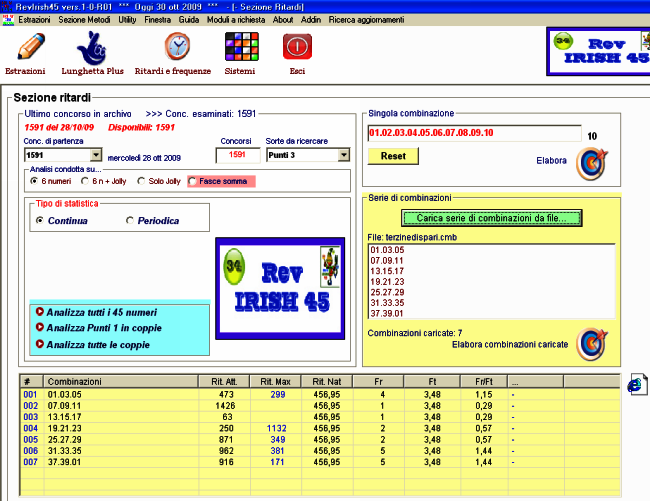Click the Fr/Ft column header
Viewport: 650px width, 501px height.
(x=484, y=382)
